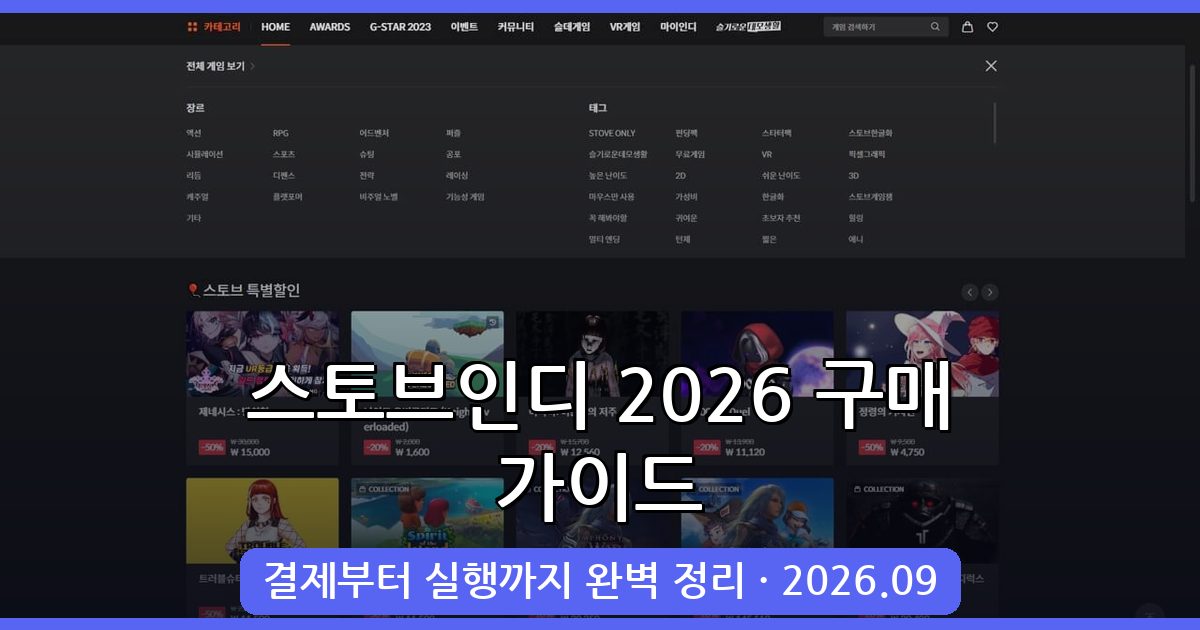Select the 시뮬레이션 genre
This screenshot has height=630, width=1200.
click(205, 154)
